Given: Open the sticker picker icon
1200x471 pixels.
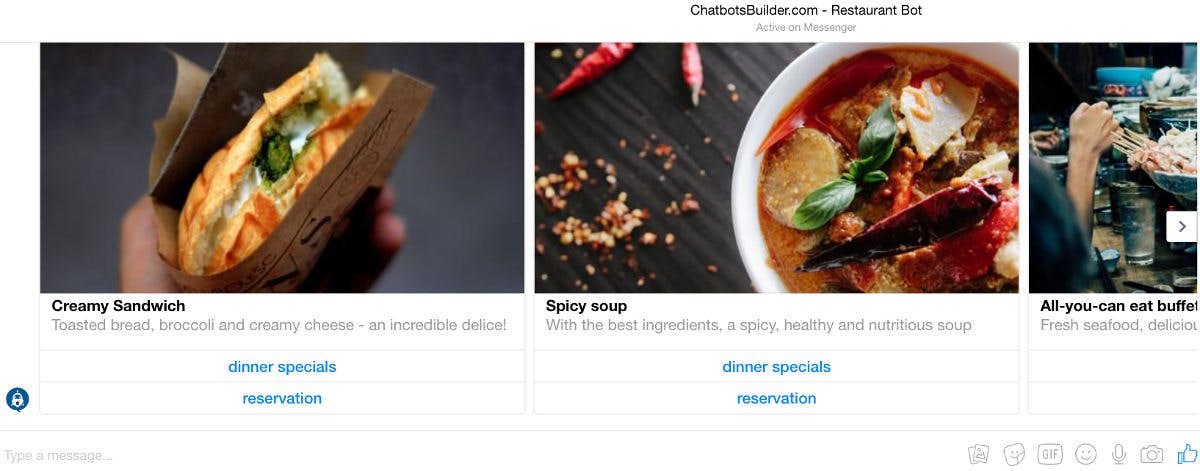Looking at the screenshot, I should pyautogui.click(x=1014, y=454).
